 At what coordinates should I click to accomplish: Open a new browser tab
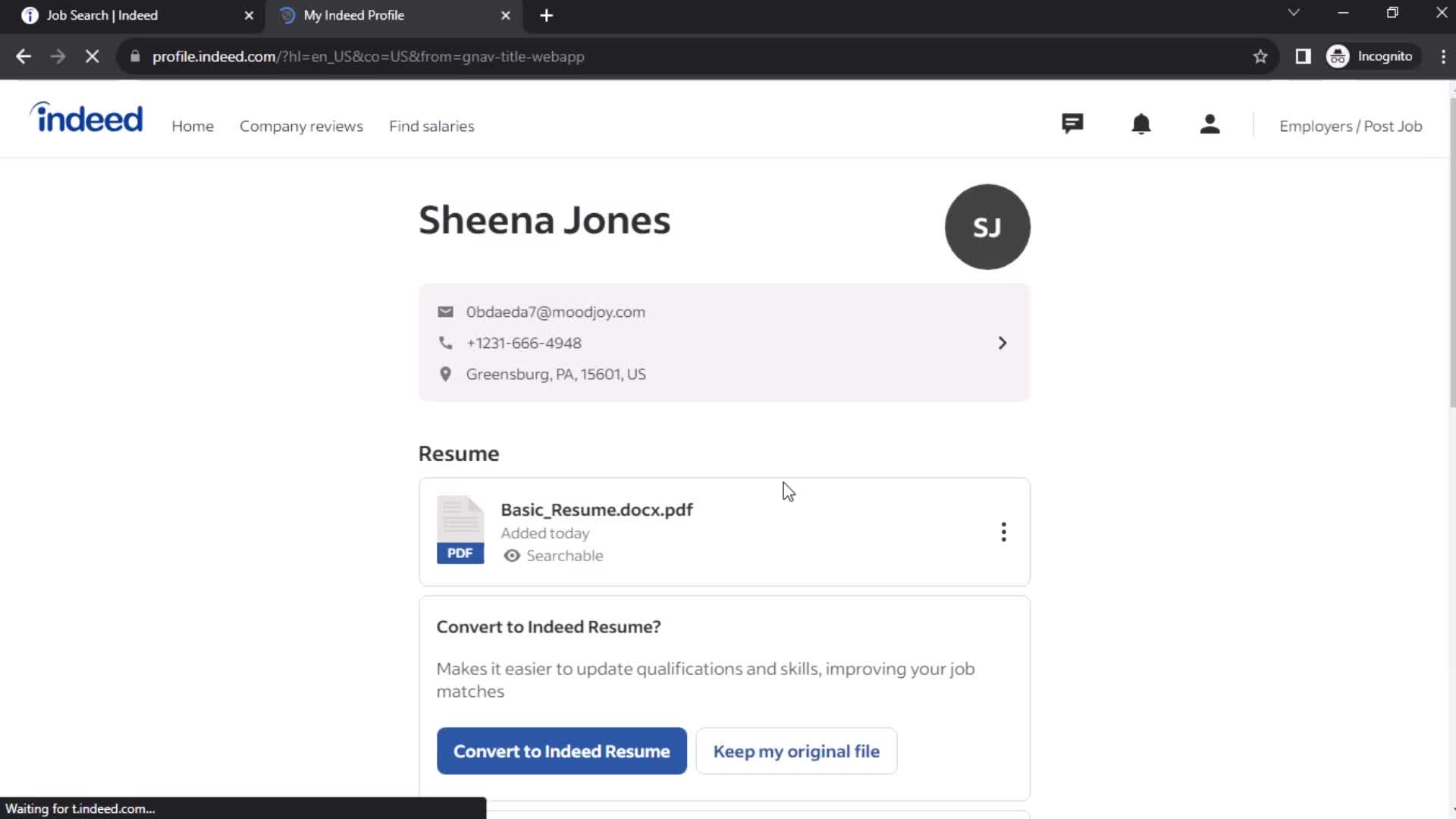(547, 15)
